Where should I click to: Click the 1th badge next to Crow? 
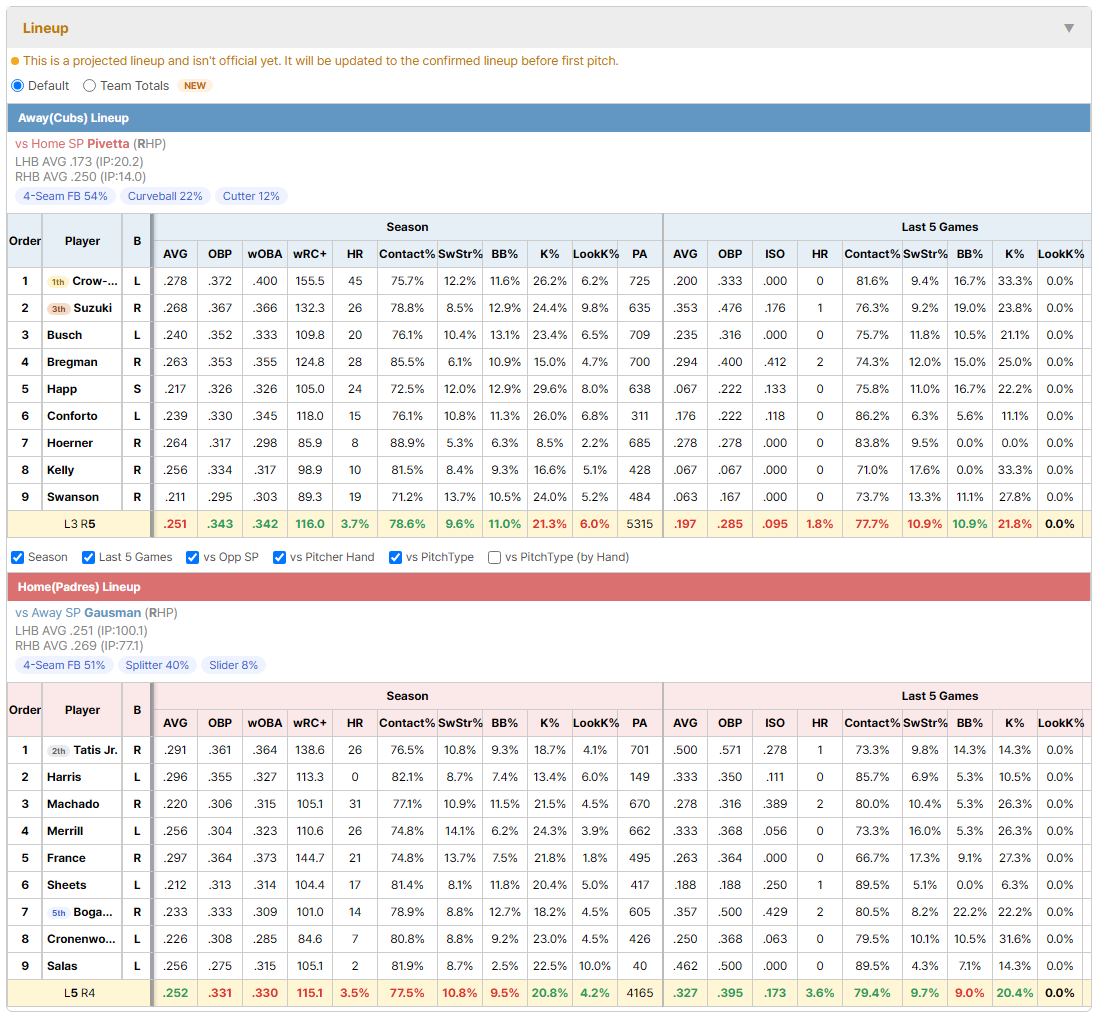(x=58, y=281)
